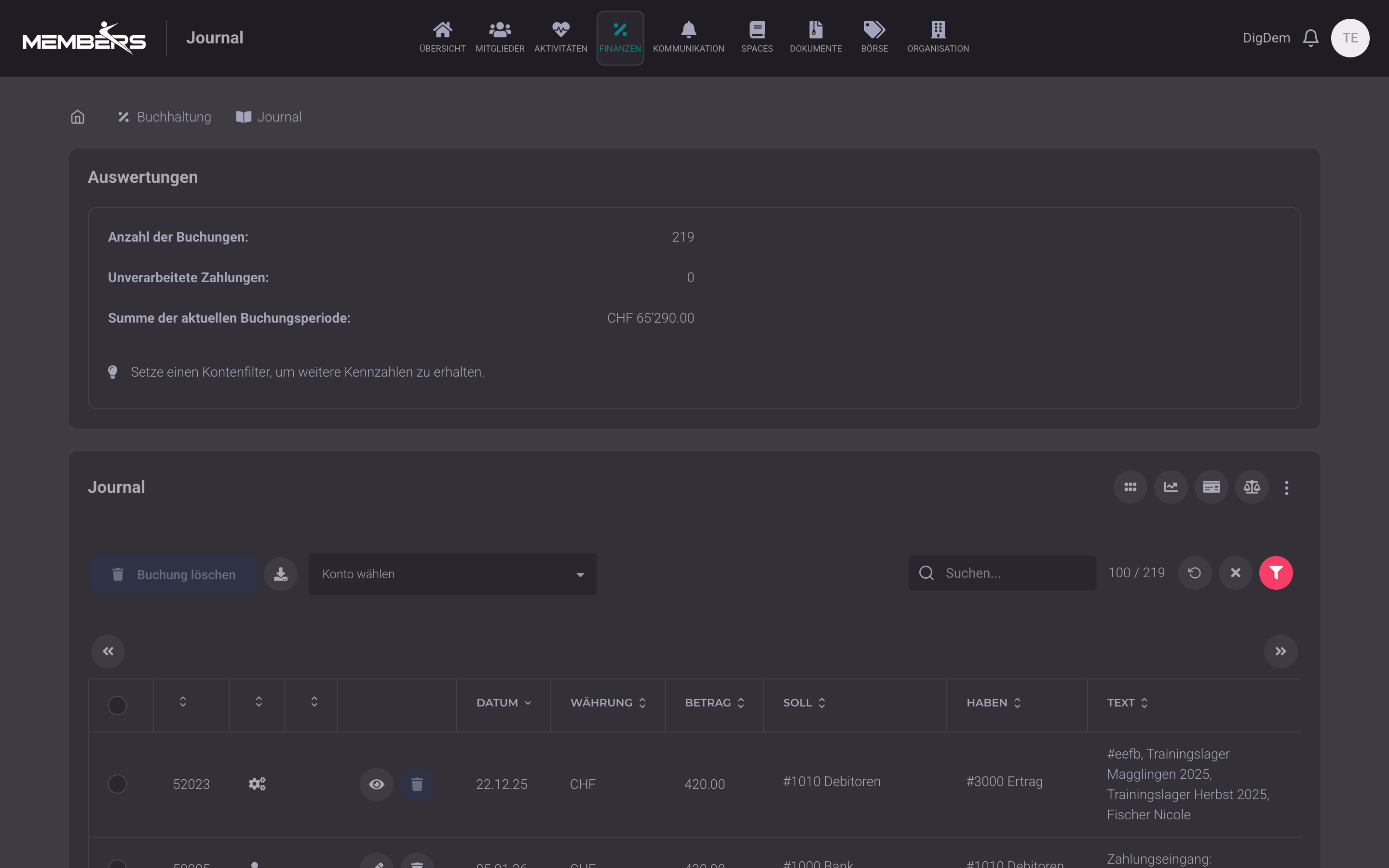Open the Übersicht navigation tab
1389x868 pixels.
click(x=443, y=38)
